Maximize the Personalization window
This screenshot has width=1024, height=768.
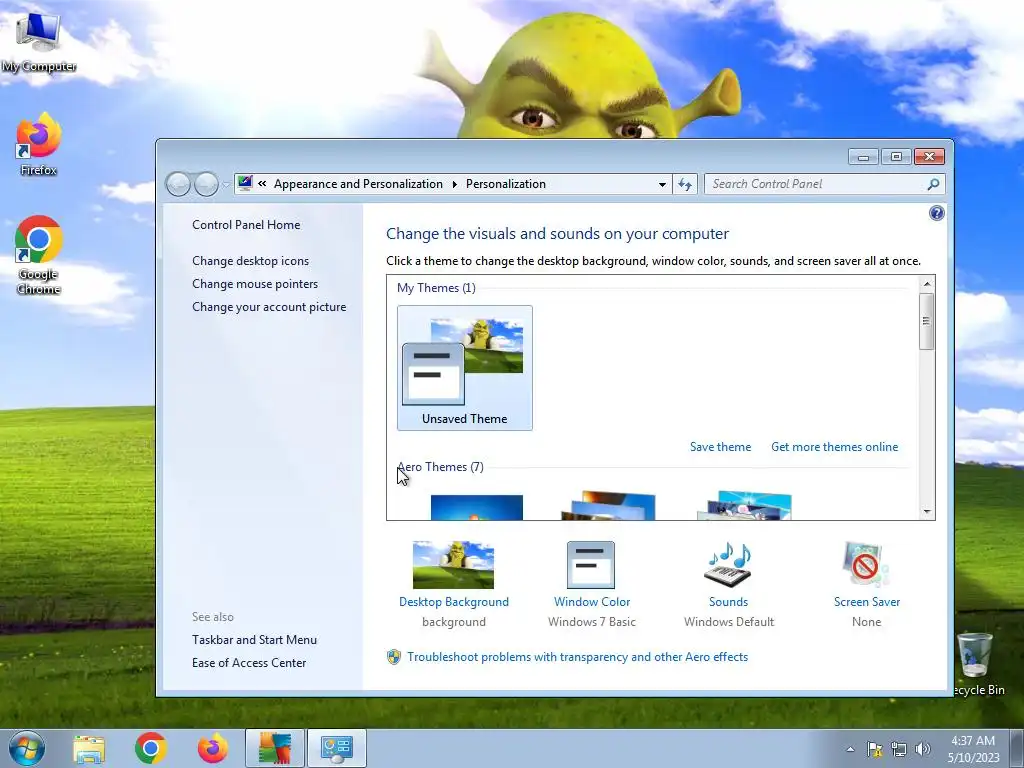pos(896,157)
